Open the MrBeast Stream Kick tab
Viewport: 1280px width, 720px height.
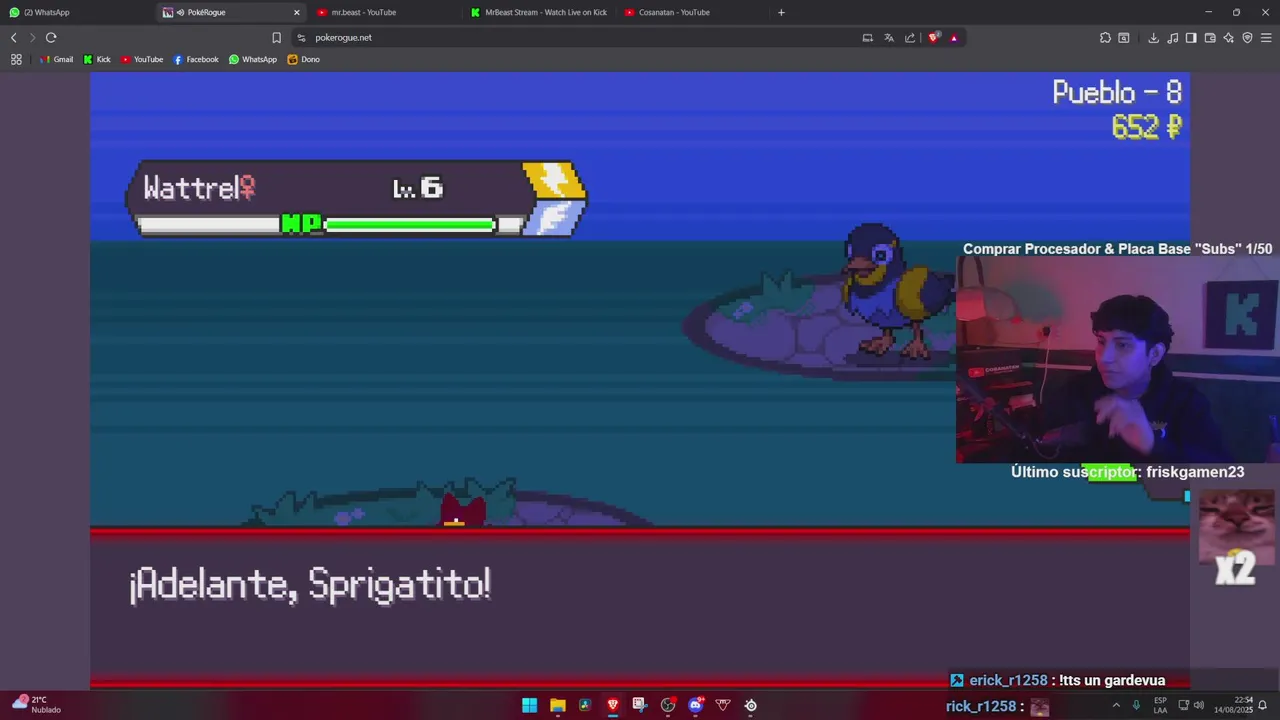pos(539,12)
